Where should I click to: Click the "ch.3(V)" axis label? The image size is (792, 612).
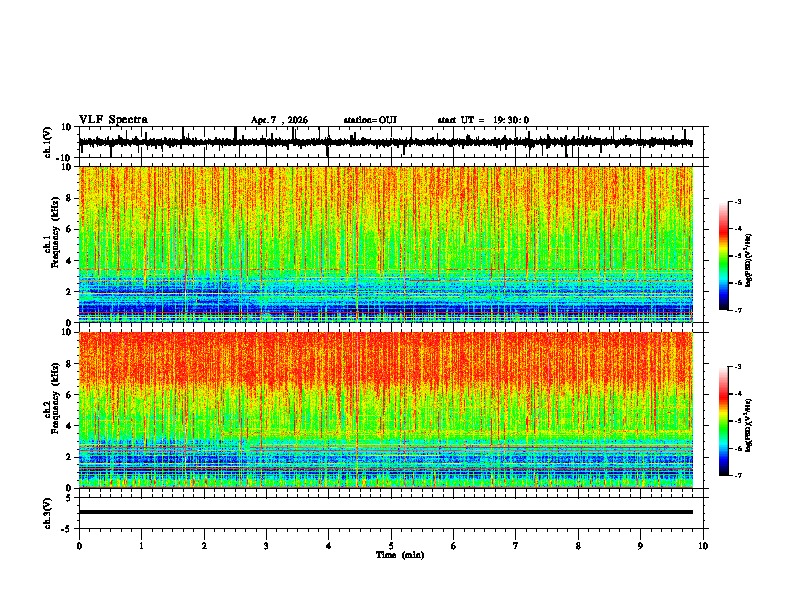click(x=48, y=514)
